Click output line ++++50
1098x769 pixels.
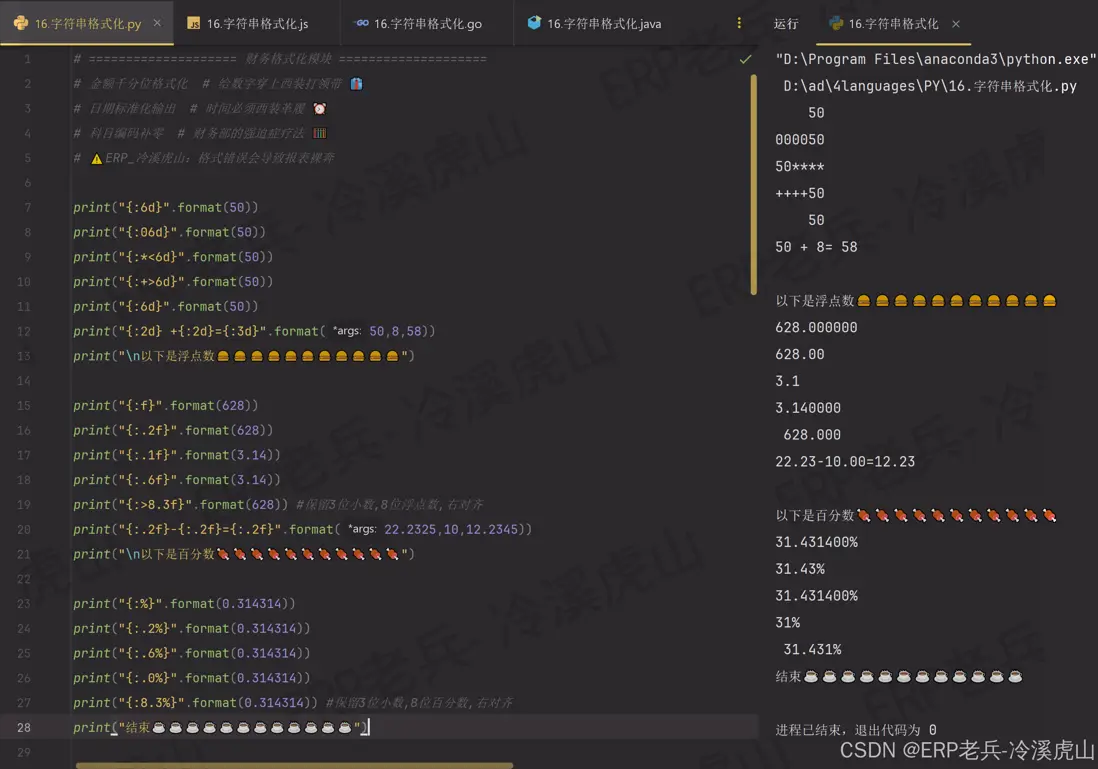[800, 193]
